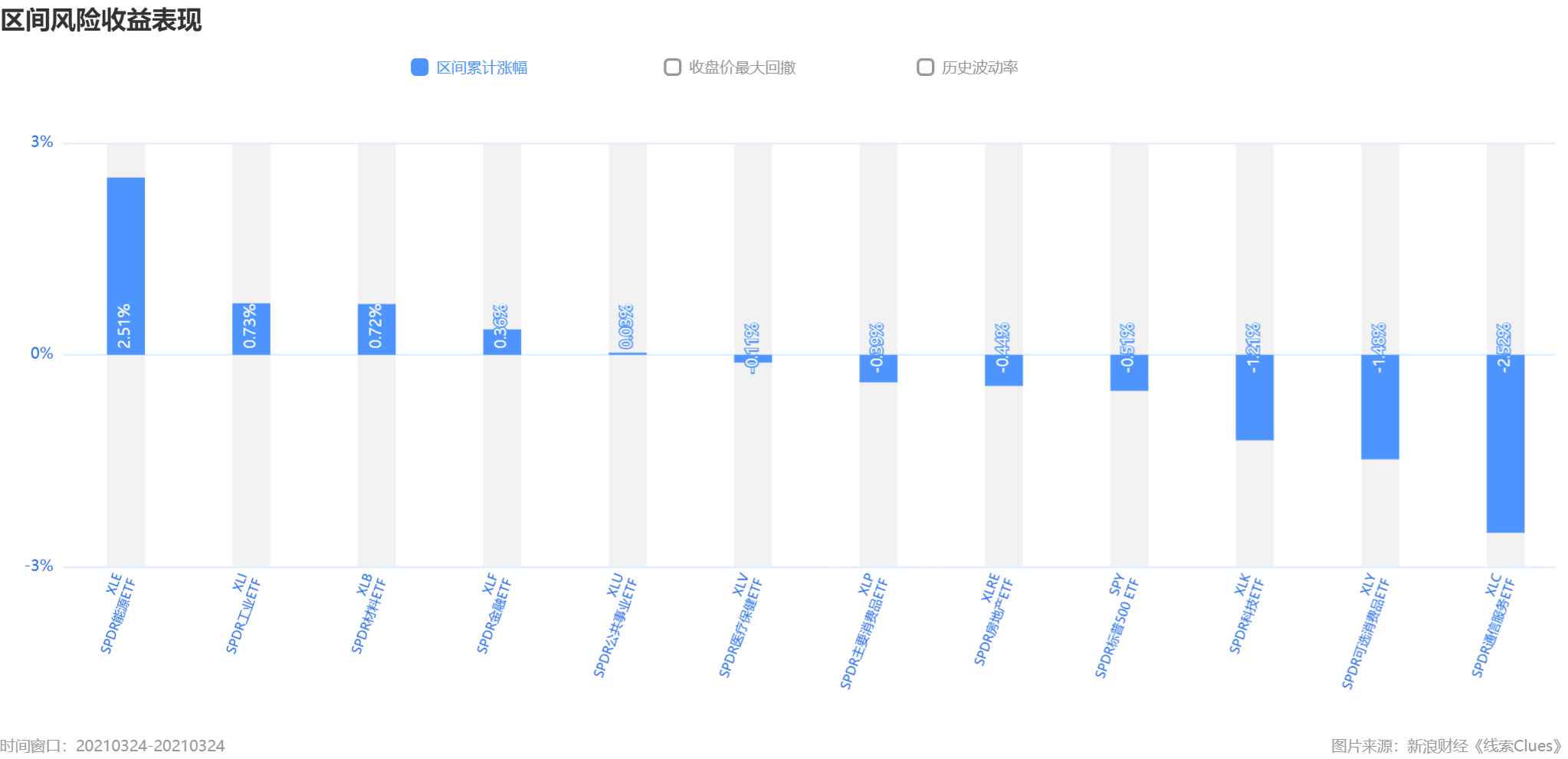
Task: Click the 新浪财经《线索Clues》 source text
Action: (1484, 746)
